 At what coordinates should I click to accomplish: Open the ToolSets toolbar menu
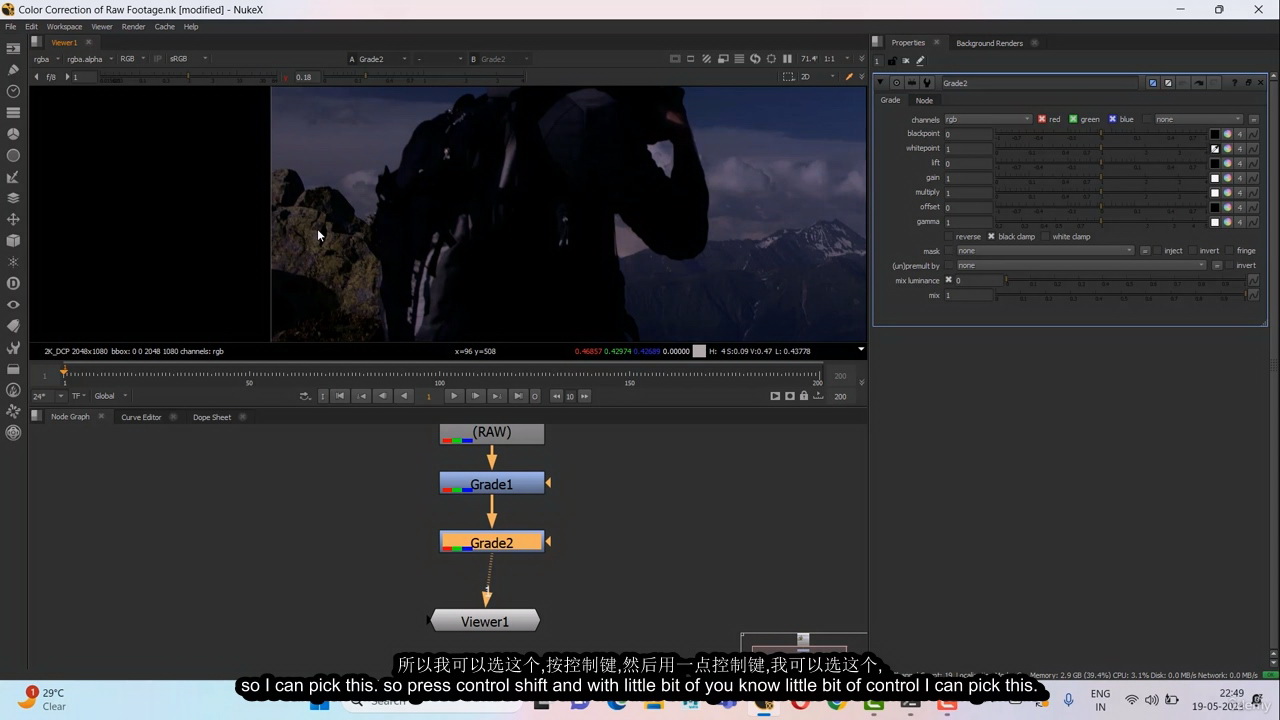coord(13,348)
